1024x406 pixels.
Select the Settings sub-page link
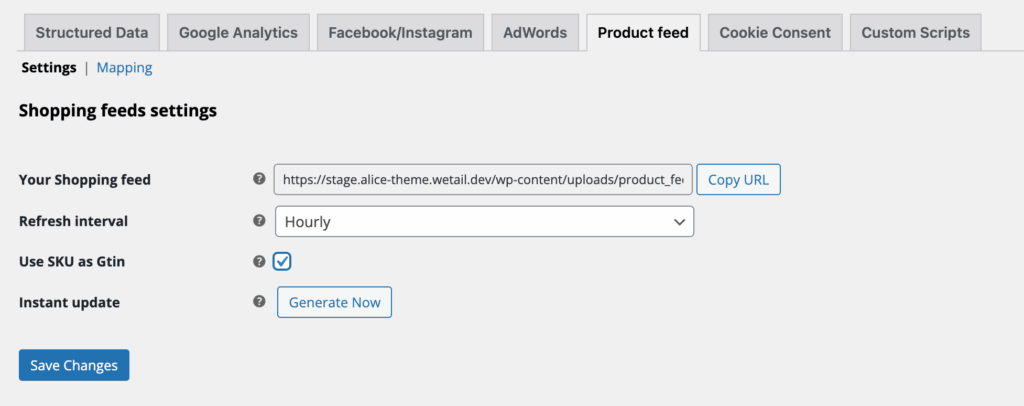coord(49,68)
